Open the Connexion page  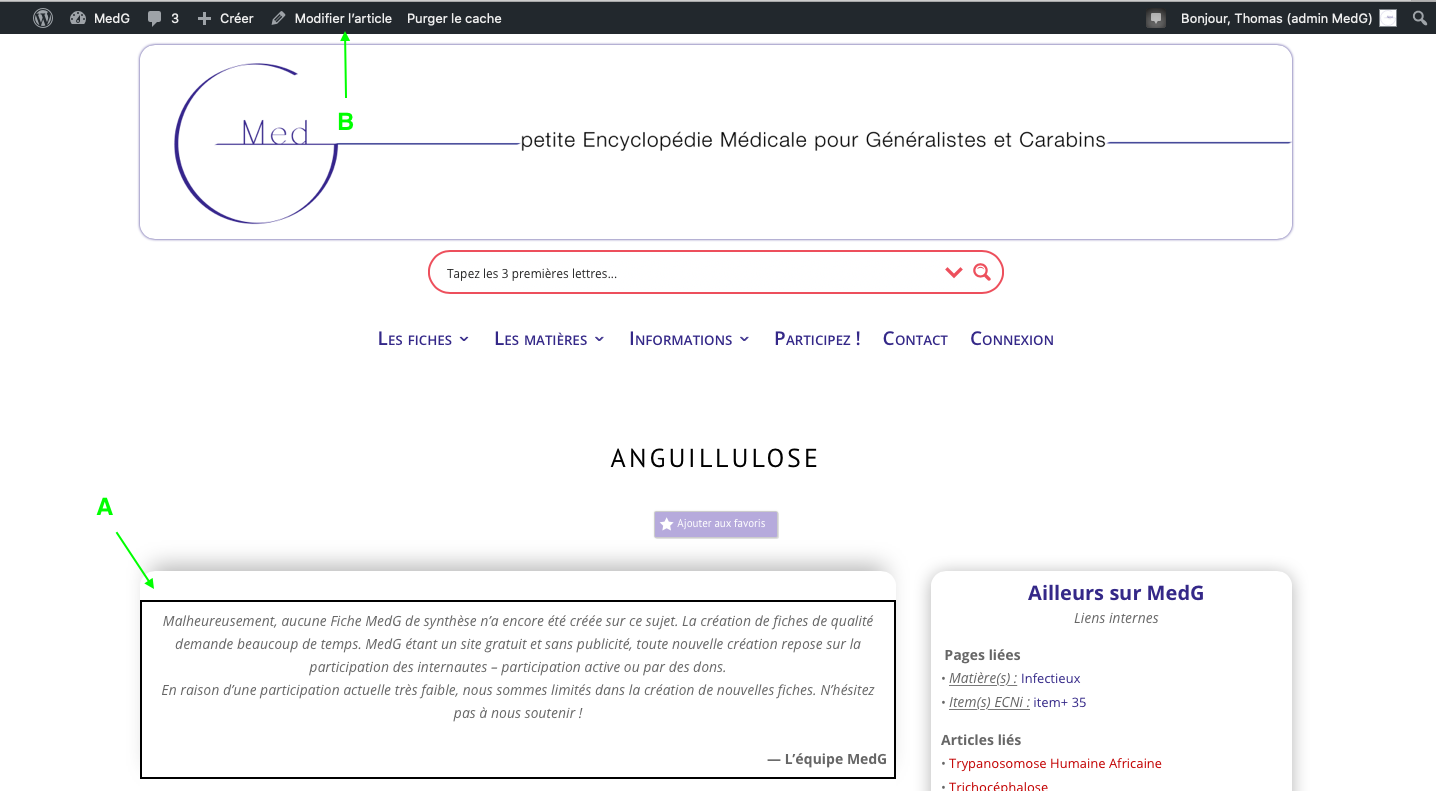pos(1012,339)
